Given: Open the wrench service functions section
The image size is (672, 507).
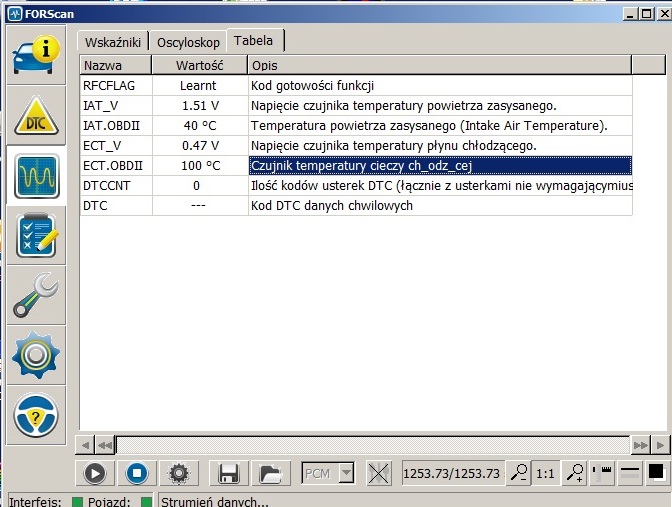Looking at the screenshot, I should [x=36, y=295].
